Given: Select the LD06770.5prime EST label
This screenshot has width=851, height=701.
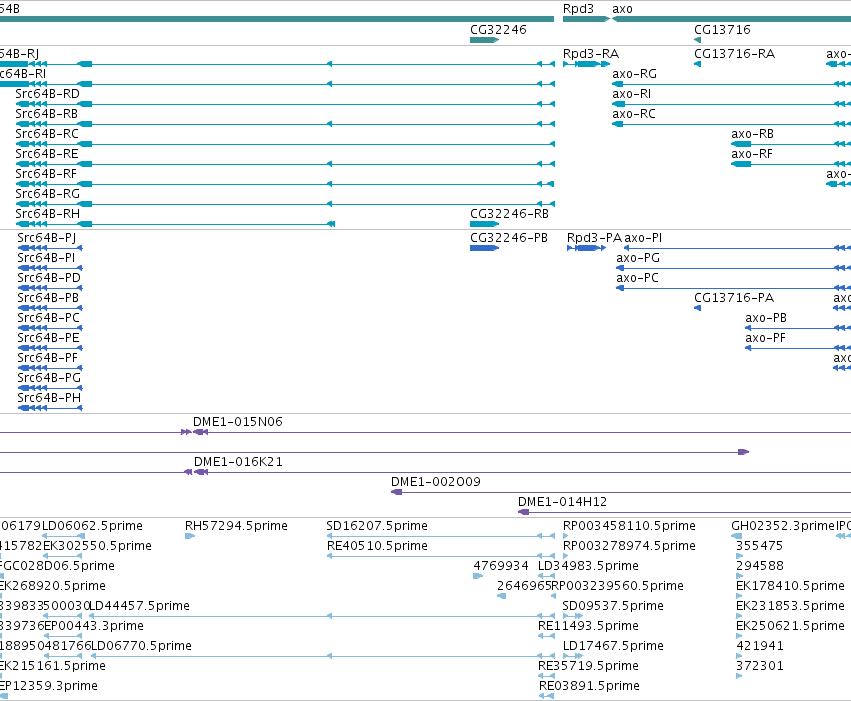Looking at the screenshot, I should (x=141, y=647).
